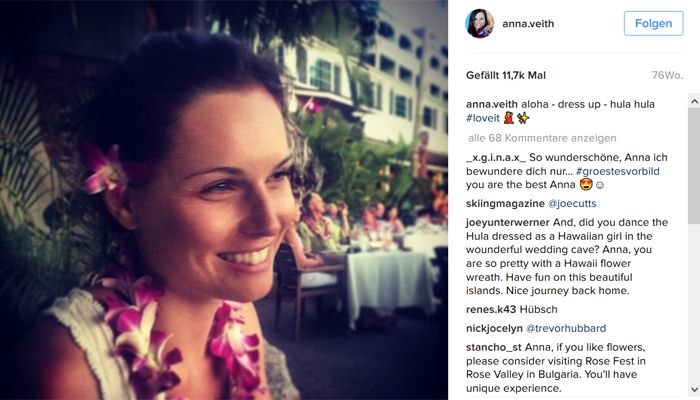The image size is (700, 400).
Task: Click the post photo of woman with lei
Action: coord(224,200)
